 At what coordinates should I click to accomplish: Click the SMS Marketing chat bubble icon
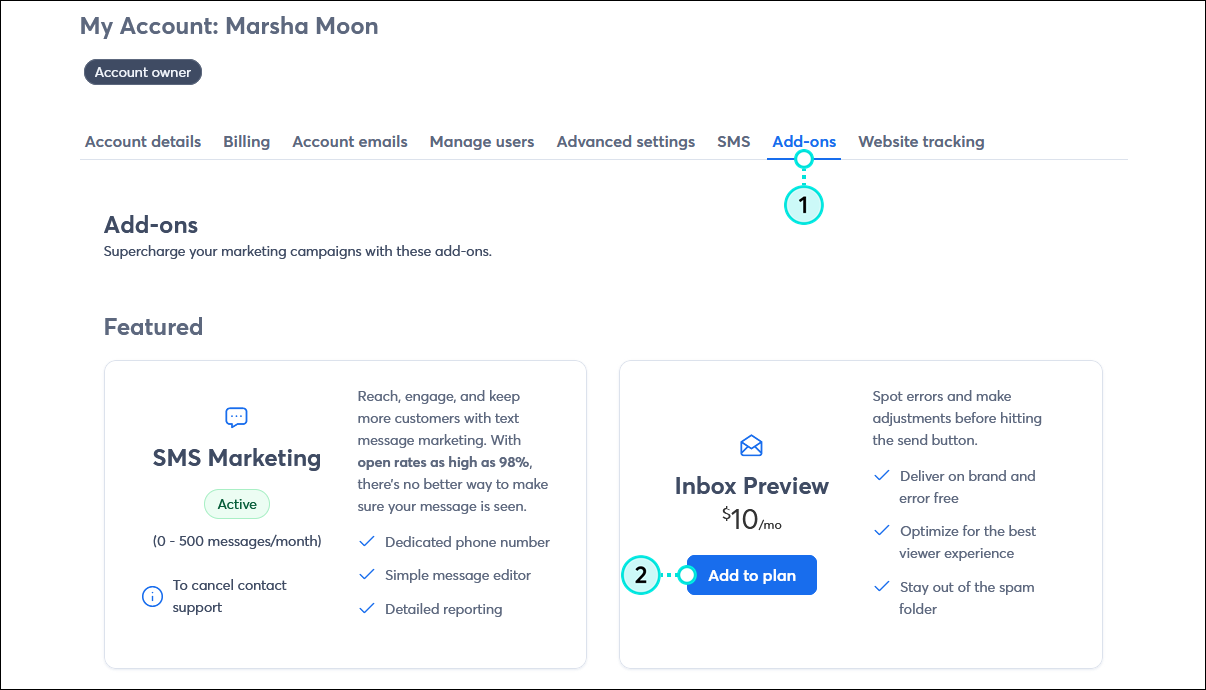(x=236, y=417)
